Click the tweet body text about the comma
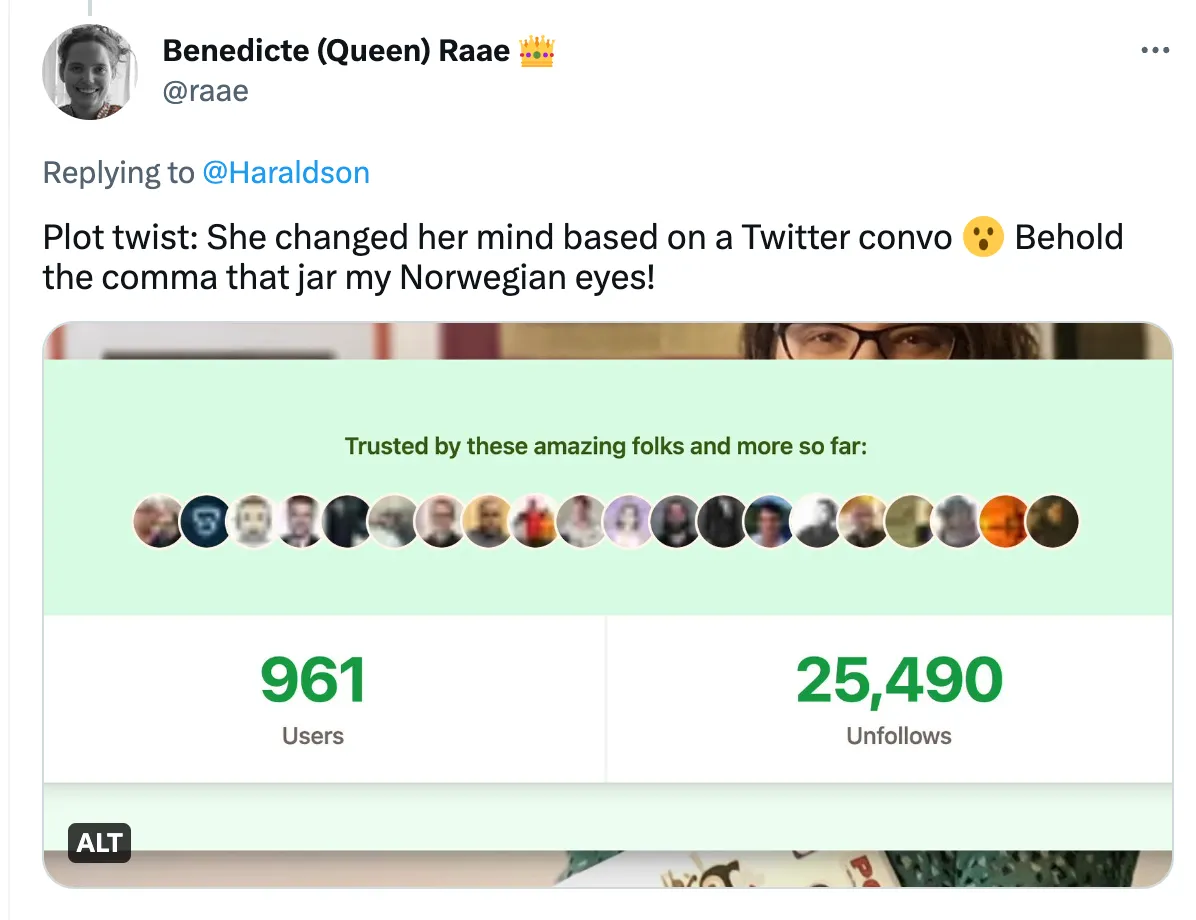 coord(400,257)
